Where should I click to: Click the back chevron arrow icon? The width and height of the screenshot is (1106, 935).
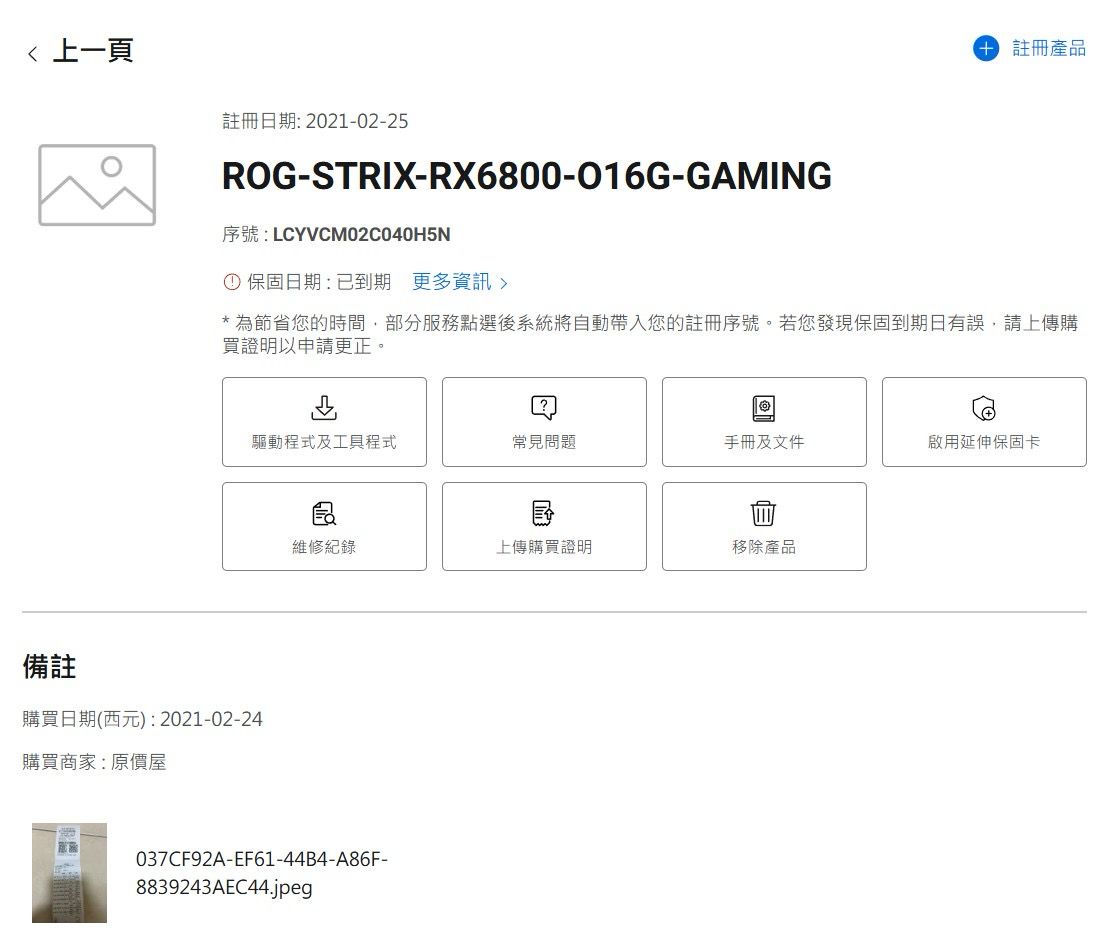tap(33, 54)
